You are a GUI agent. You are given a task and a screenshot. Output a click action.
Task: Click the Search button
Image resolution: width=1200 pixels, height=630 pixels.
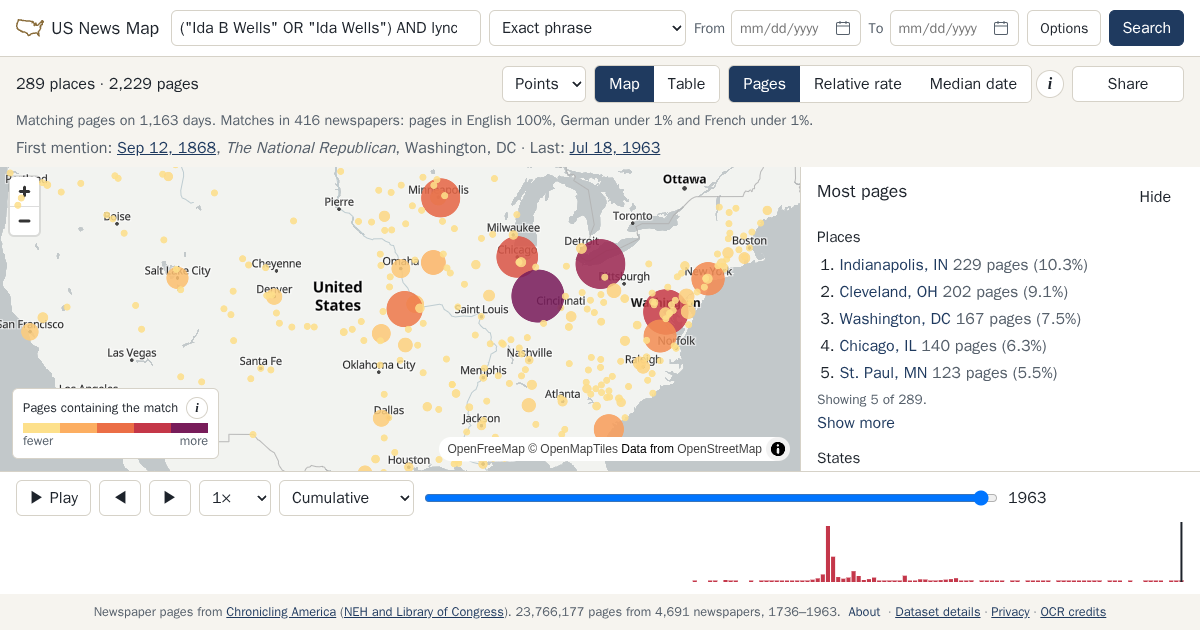coord(1146,28)
